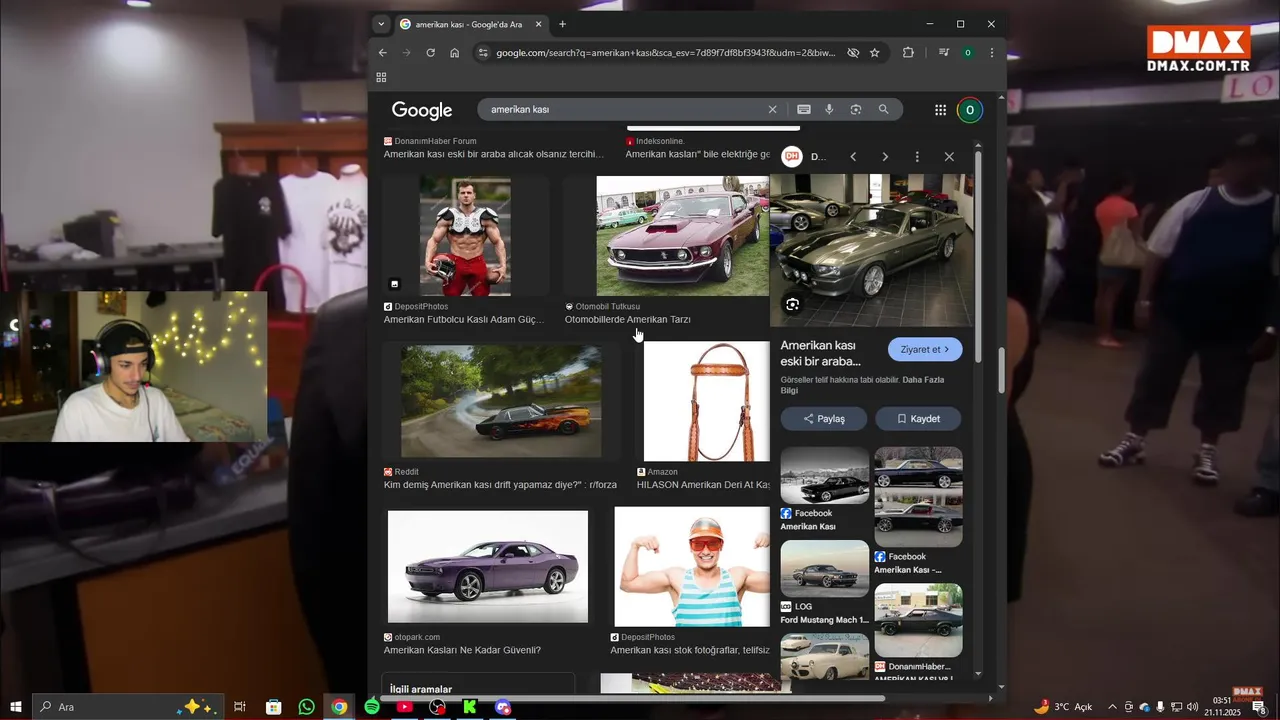Open the Google account avatar
This screenshot has width=1280, height=720.
click(x=969, y=110)
